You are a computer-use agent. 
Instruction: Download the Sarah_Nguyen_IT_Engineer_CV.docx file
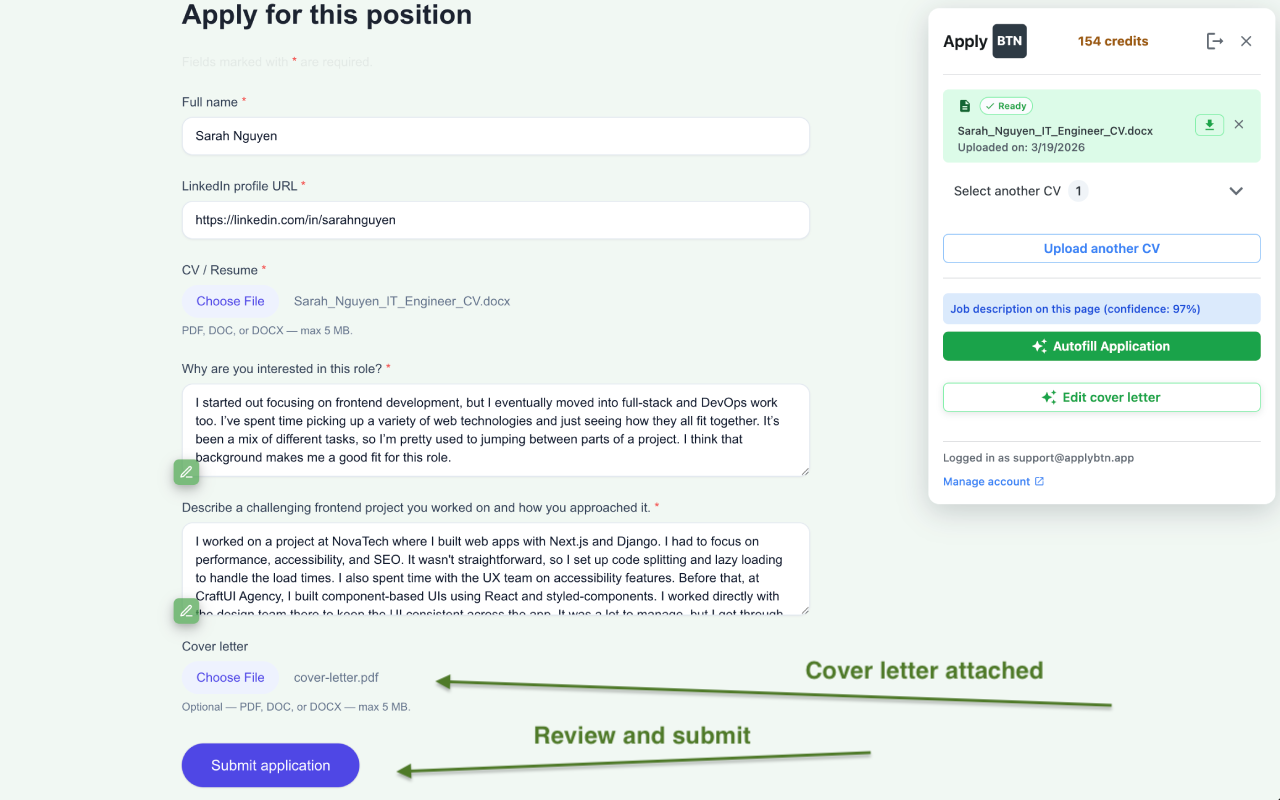coord(1209,124)
